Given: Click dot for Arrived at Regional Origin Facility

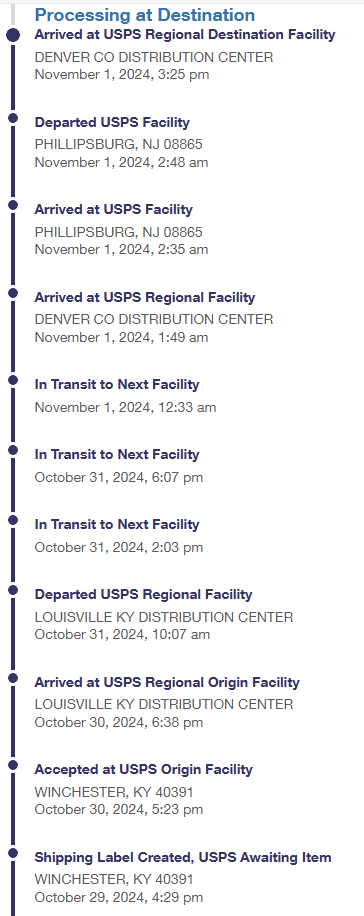Looking at the screenshot, I should click(x=13, y=678).
